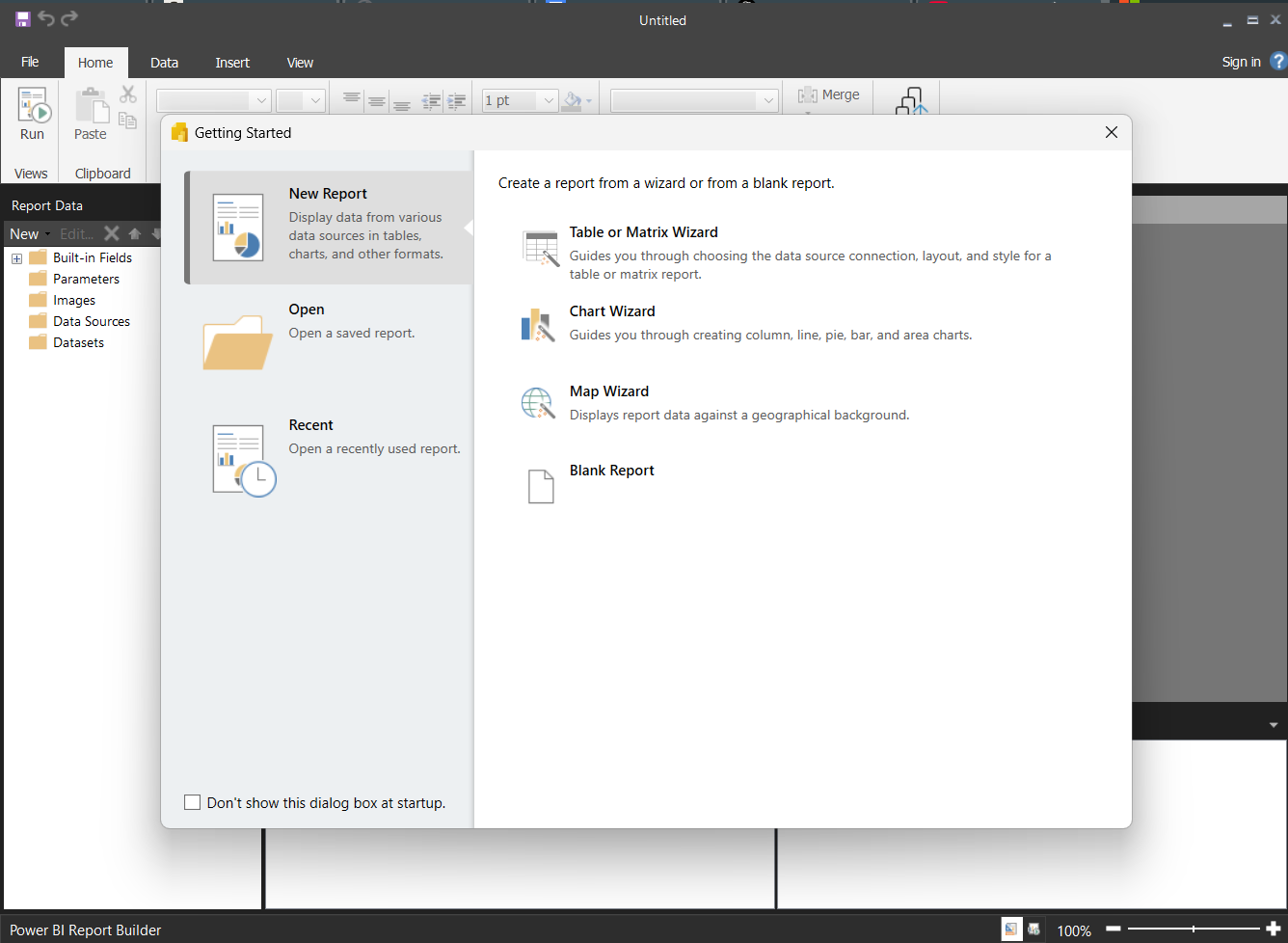Click the Map Wizard globe icon

538,403
